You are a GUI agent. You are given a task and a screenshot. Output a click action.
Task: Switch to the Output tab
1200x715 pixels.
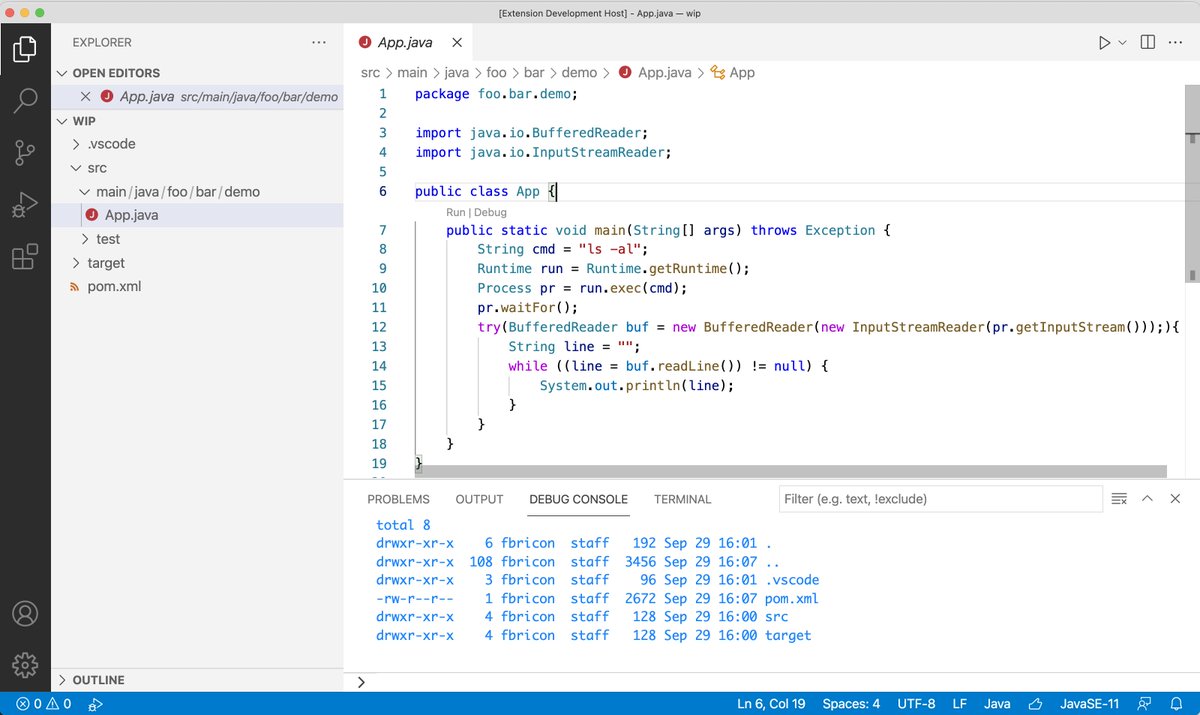click(x=479, y=499)
